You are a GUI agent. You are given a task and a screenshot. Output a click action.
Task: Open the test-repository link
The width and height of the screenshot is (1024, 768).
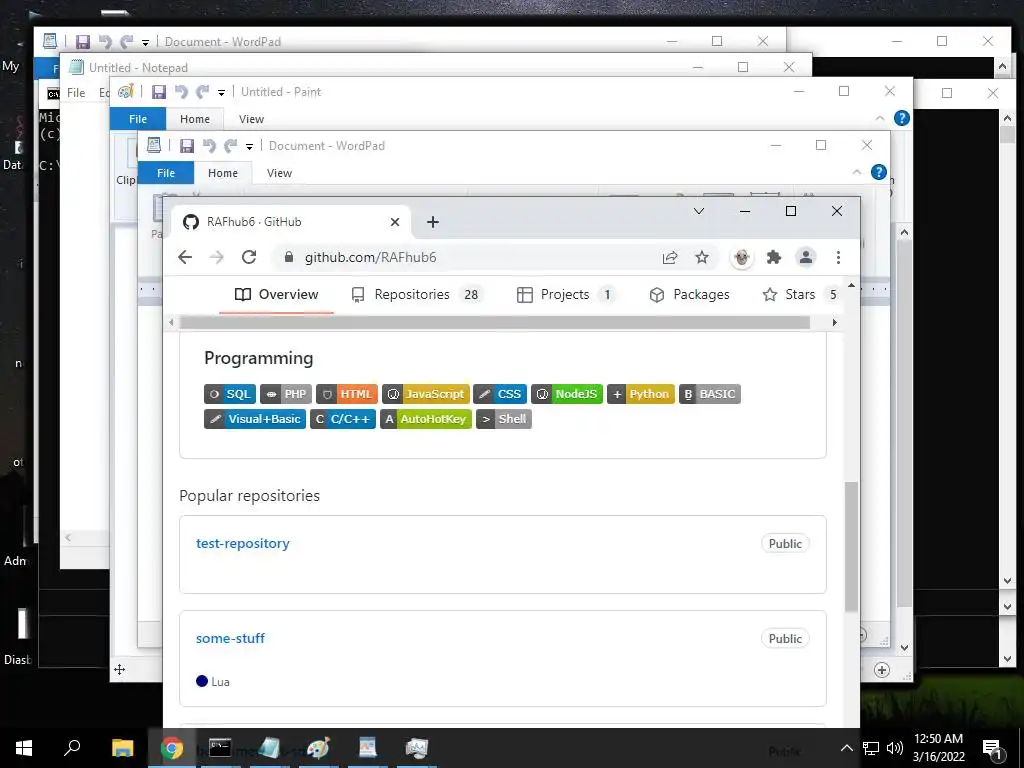[x=242, y=543]
